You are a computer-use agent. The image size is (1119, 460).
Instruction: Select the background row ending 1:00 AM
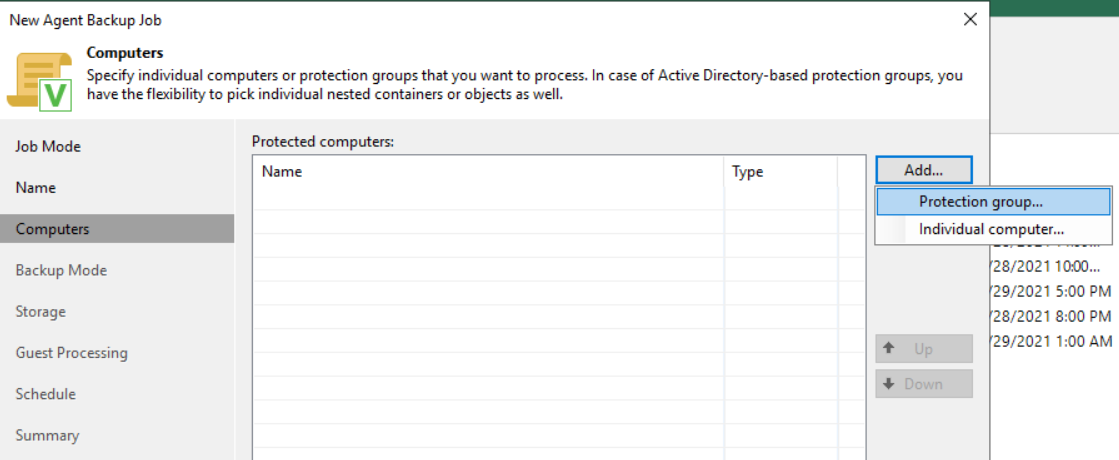tap(1050, 341)
